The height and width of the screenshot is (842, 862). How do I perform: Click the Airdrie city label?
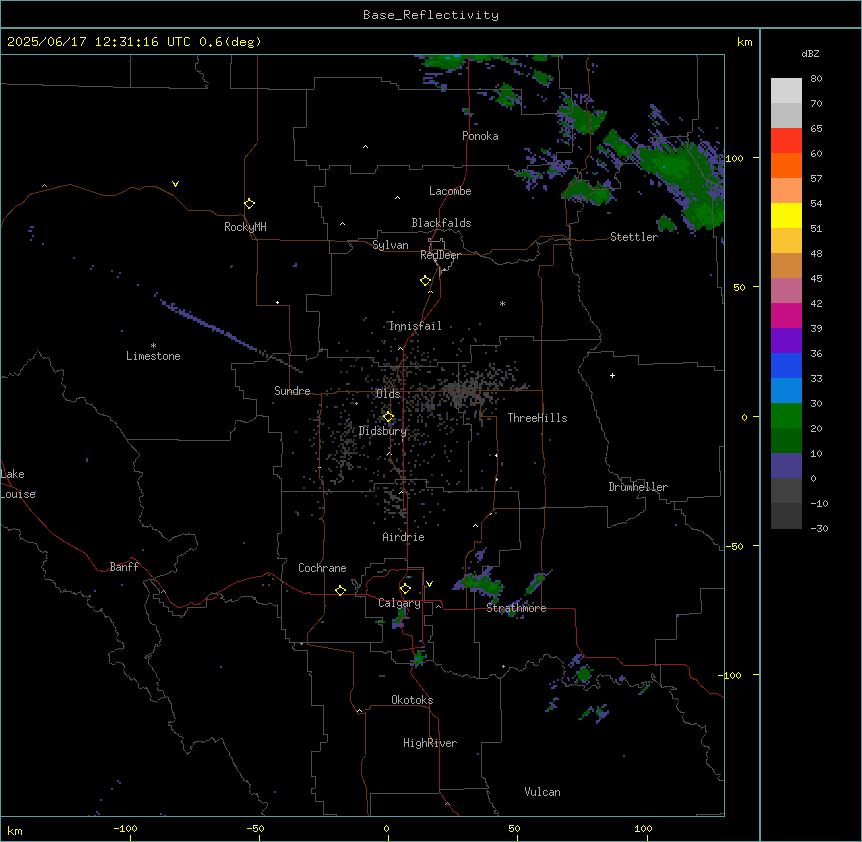point(403,537)
